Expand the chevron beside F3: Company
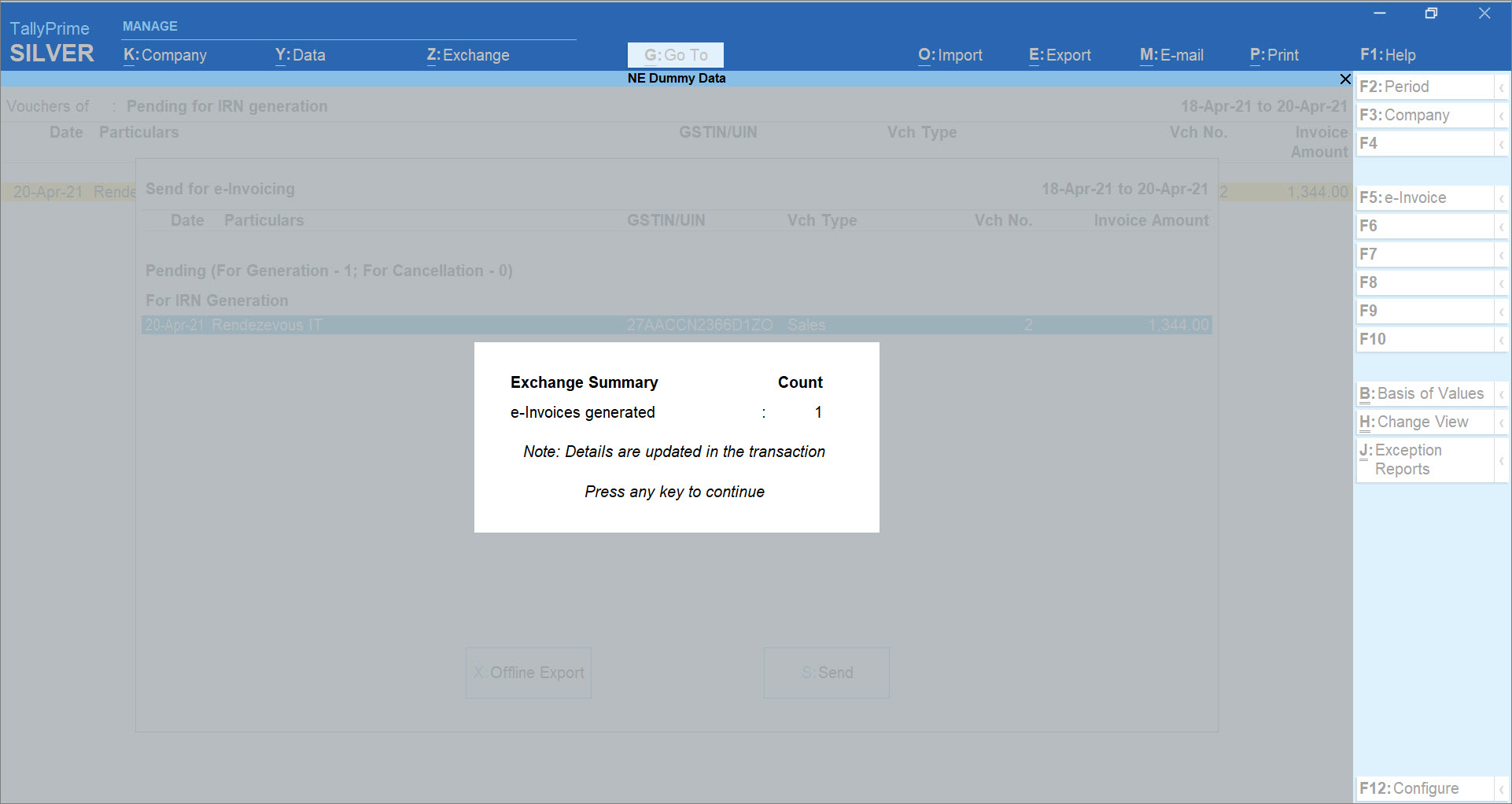This screenshot has width=1512, height=804. [x=1501, y=116]
